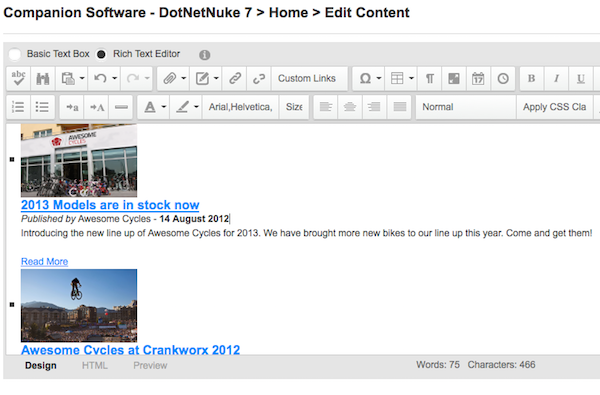
Task: Click the 14 August 2012 date text
Action: 194,219
